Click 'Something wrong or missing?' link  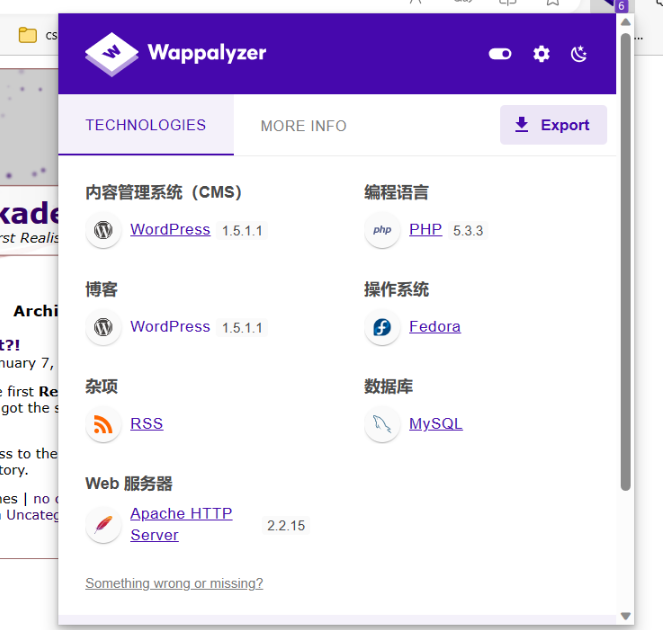click(174, 584)
